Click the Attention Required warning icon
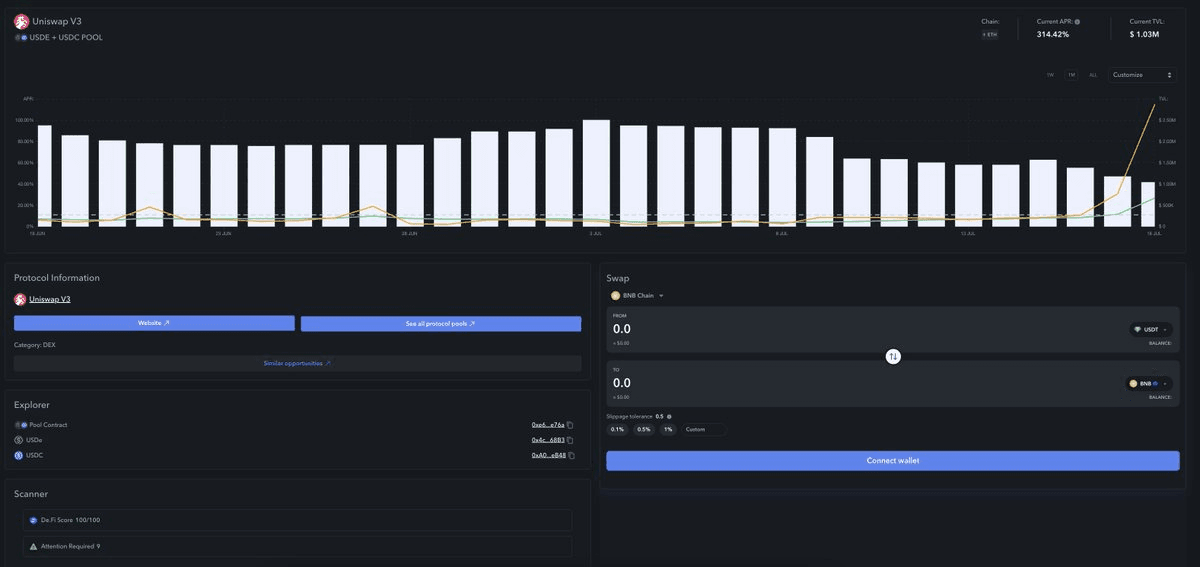The width and height of the screenshot is (1200, 567). (x=33, y=547)
